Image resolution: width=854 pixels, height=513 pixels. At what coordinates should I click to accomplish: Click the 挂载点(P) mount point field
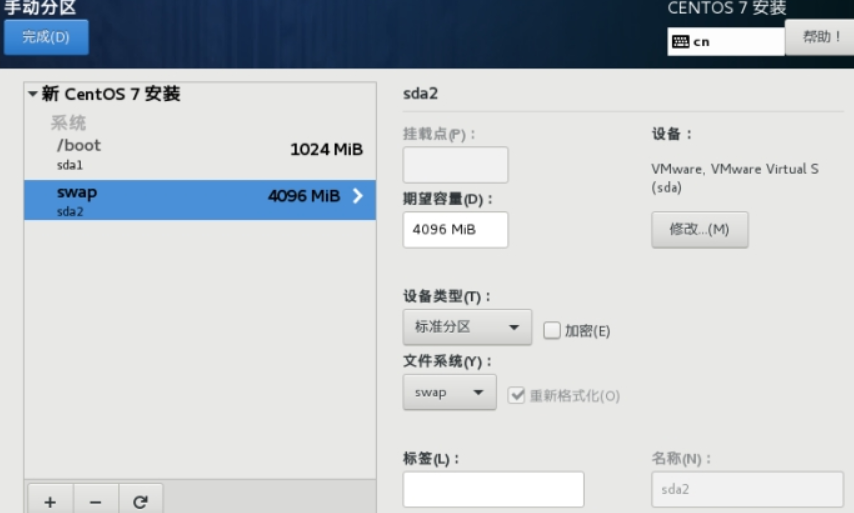(455, 164)
